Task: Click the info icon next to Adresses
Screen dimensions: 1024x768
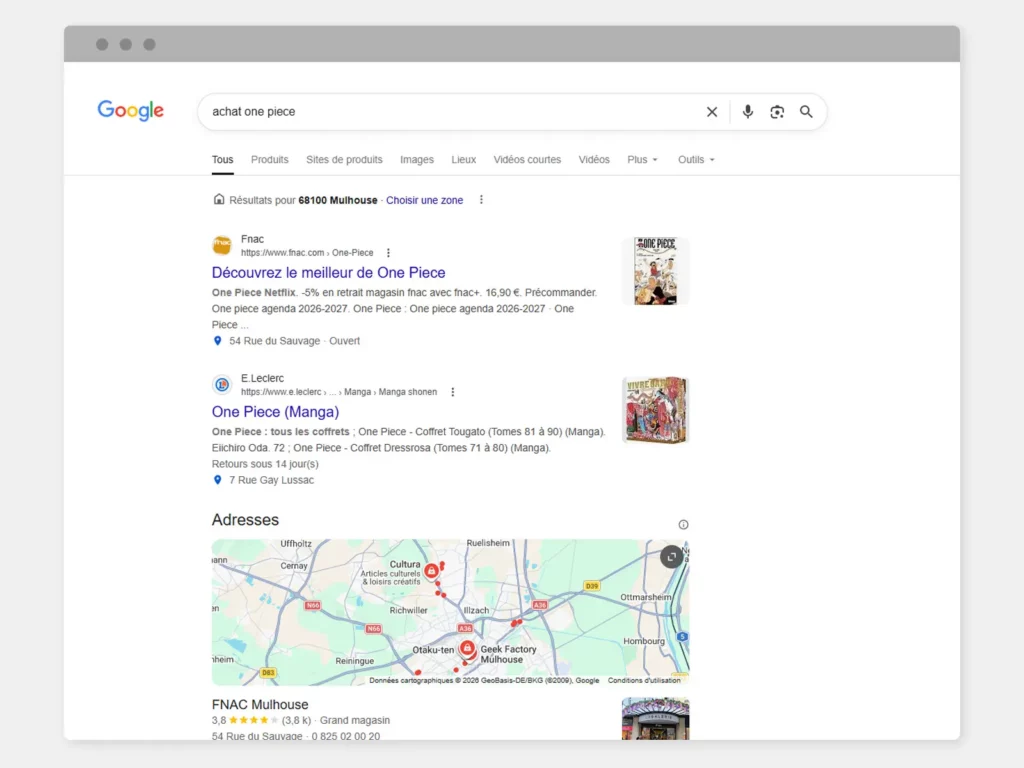Action: click(x=683, y=524)
